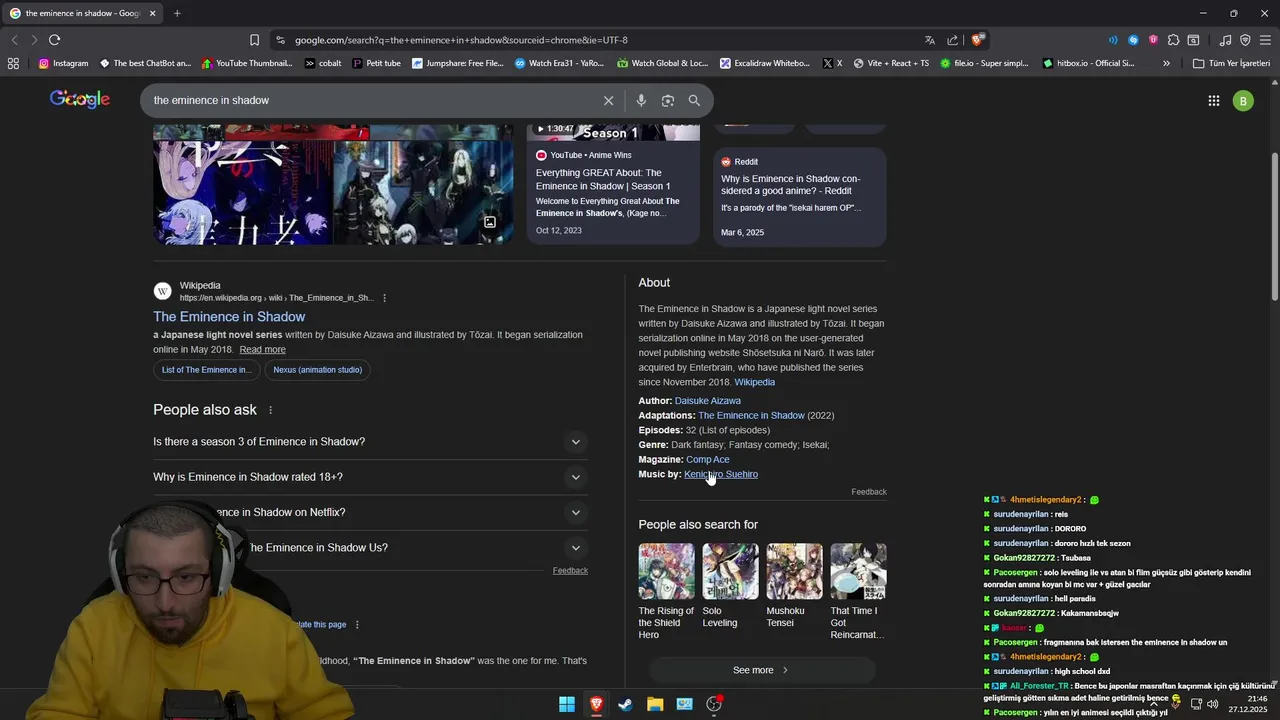This screenshot has height=720, width=1280.
Task: Expand the 'The Eminence in Shadow Us?' question
Action: click(x=369, y=548)
